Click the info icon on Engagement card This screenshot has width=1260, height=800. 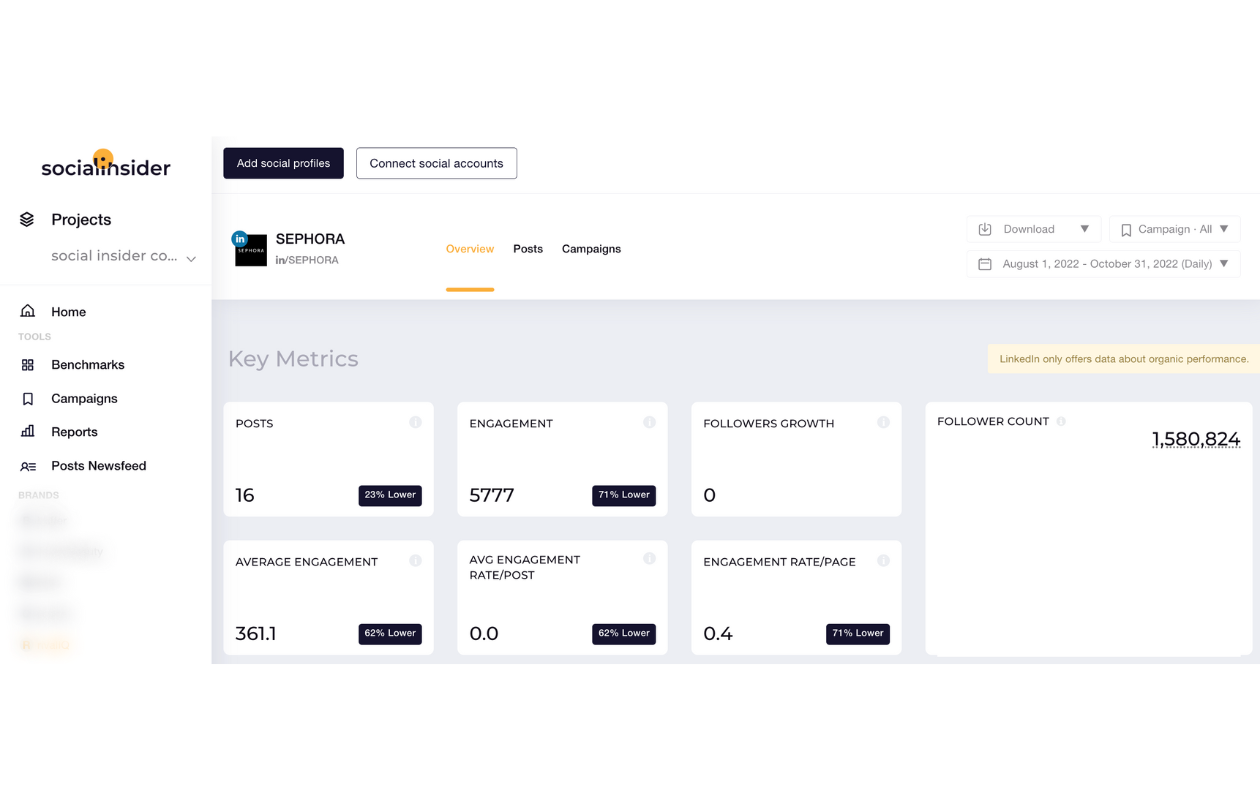point(649,422)
